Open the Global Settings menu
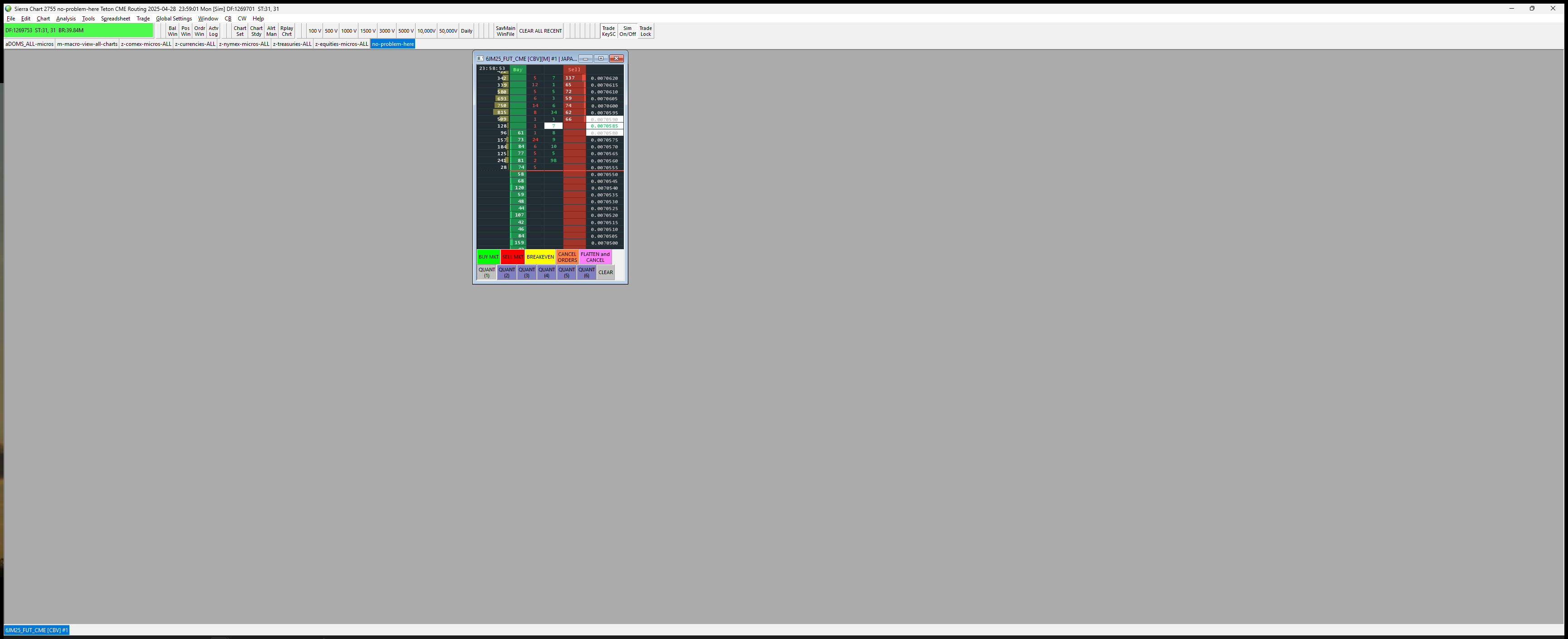Screen dimensions: 1568x639 pos(173,18)
